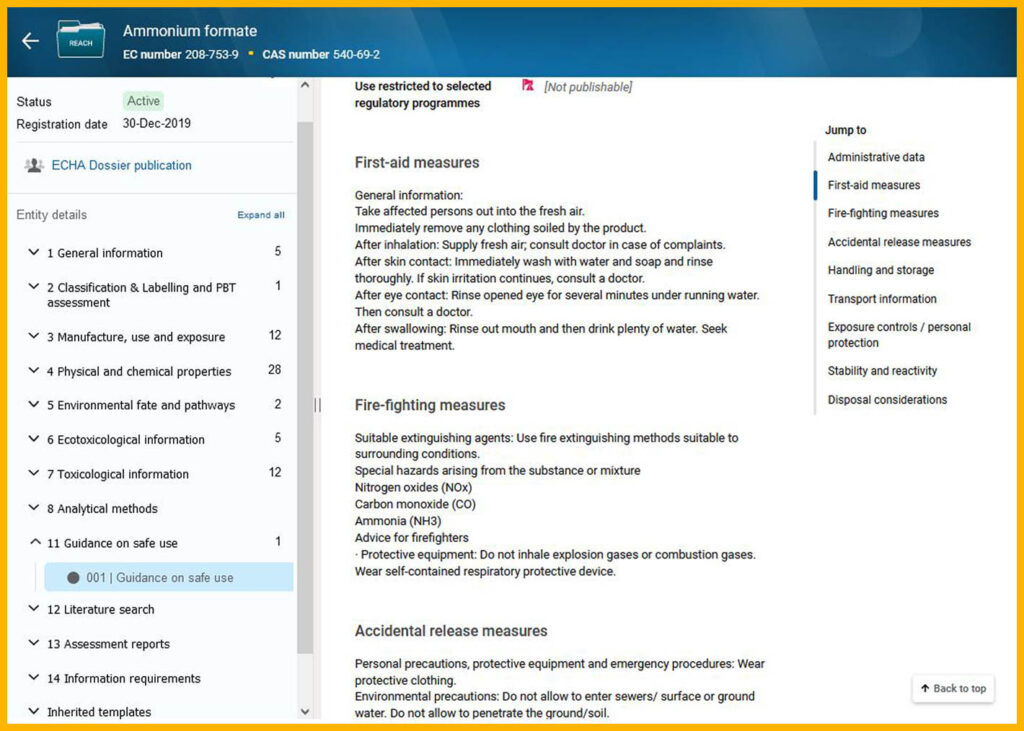
Task: Click the Carbon monoxide (CO) line
Action: tap(415, 504)
